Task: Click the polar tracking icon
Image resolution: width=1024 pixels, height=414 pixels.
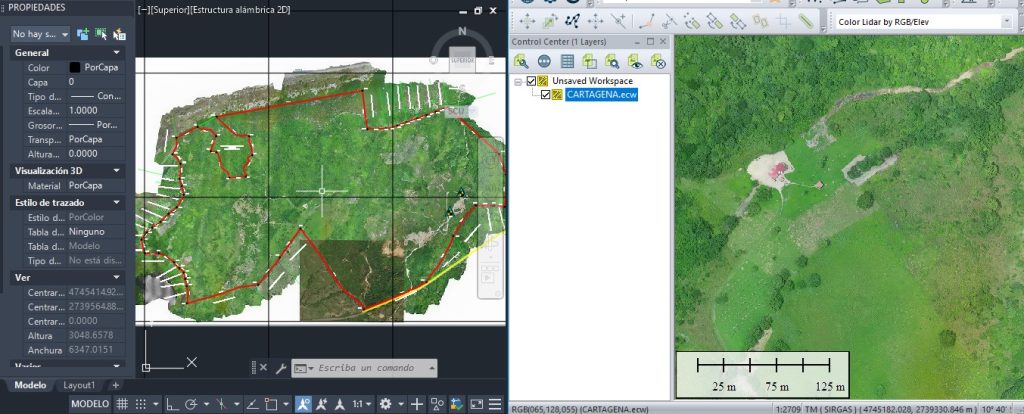Action: coord(193,404)
